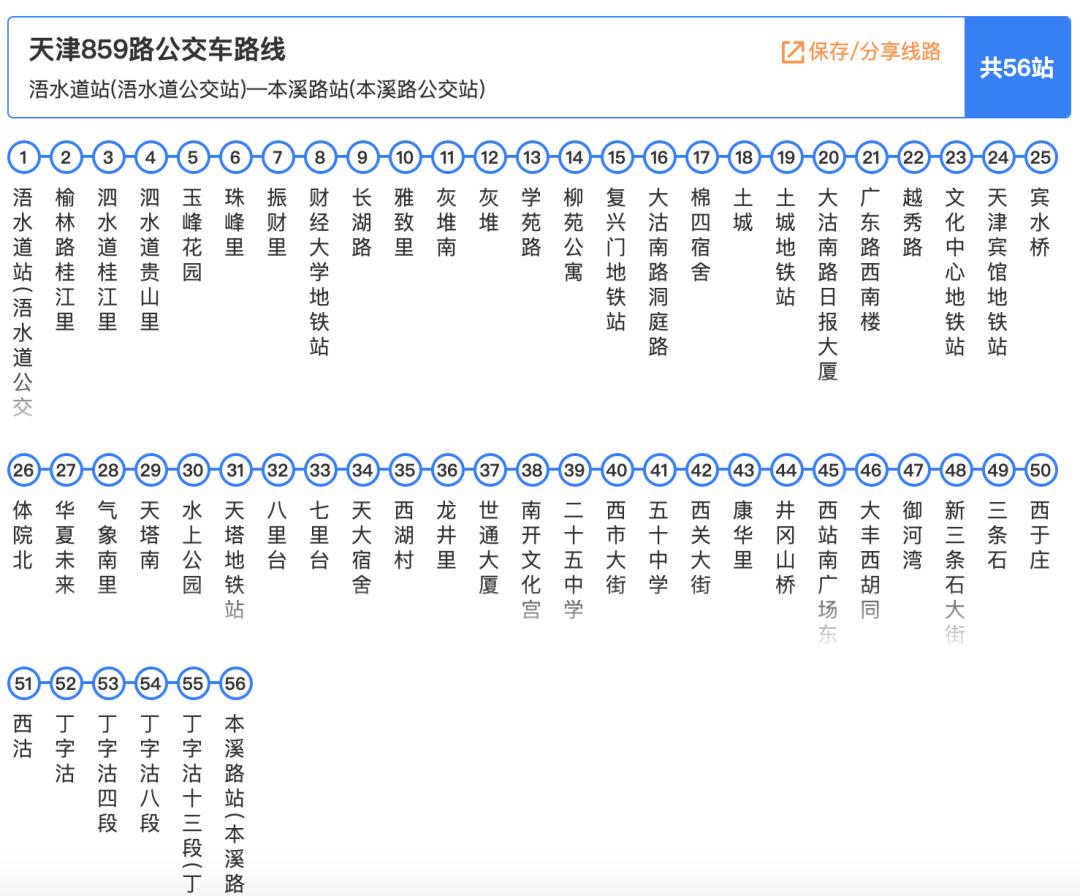The height and width of the screenshot is (896, 1080).
Task: Click stop marker number 5
Action: [x=193, y=158]
